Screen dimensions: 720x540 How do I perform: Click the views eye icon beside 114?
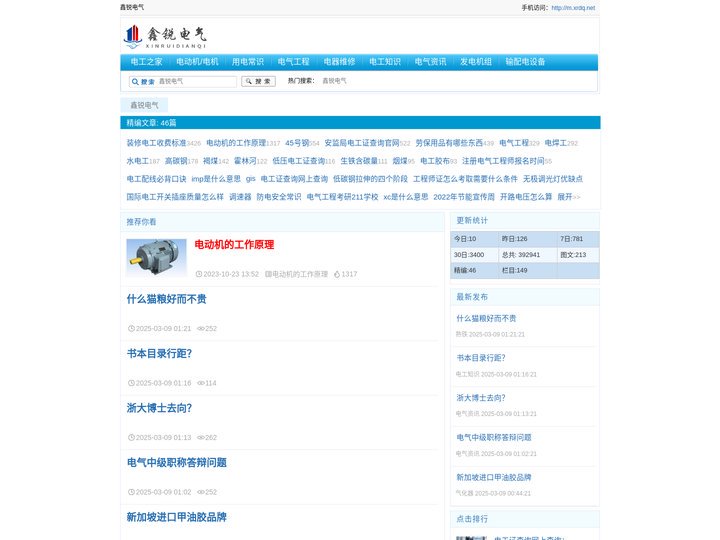coord(201,383)
